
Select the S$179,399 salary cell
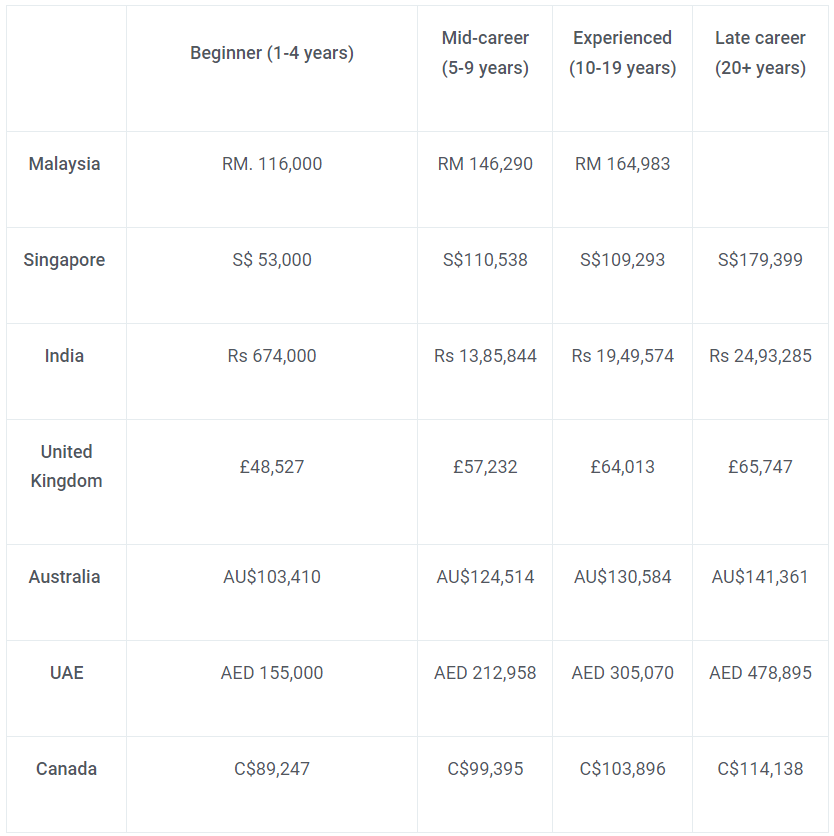coord(760,260)
